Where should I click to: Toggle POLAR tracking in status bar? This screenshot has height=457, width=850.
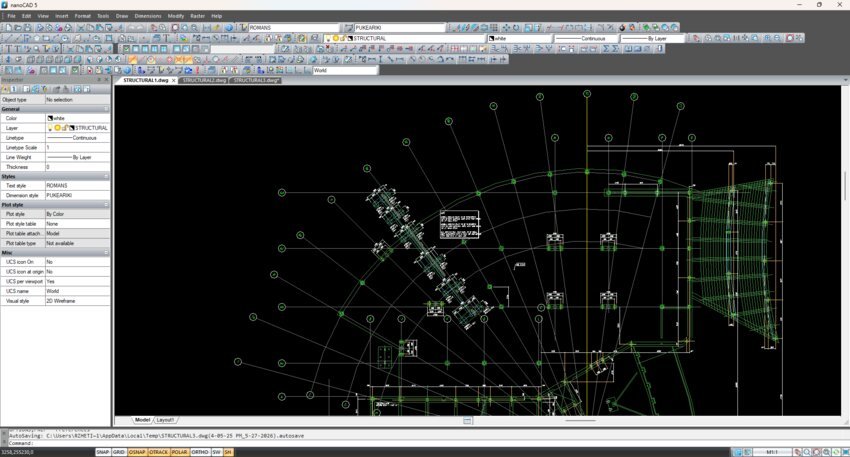pos(179,452)
